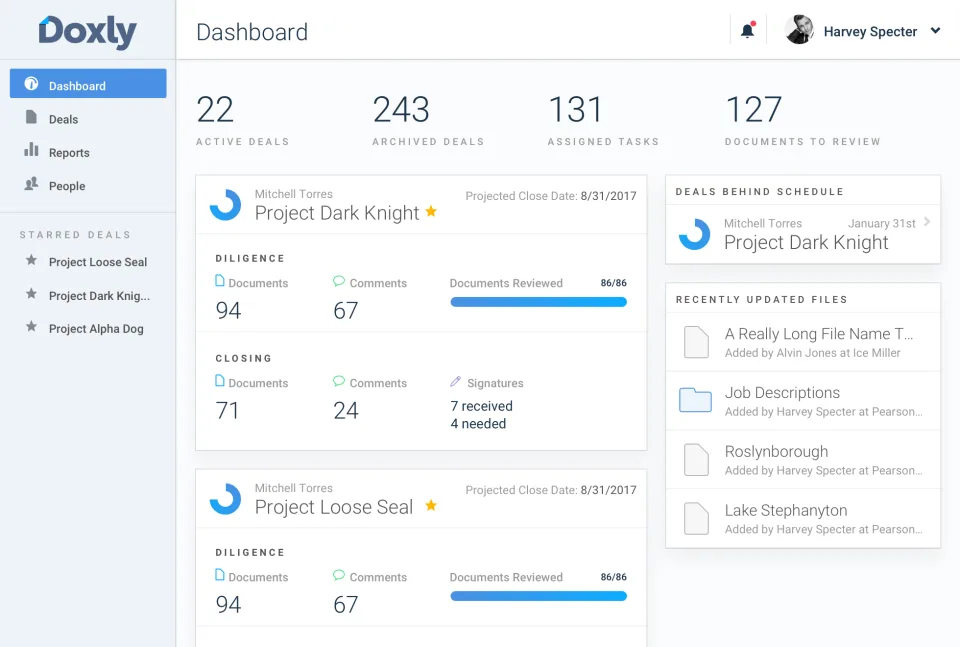Click the 22 Active Deals stat
The width and height of the screenshot is (960, 647).
point(242,120)
